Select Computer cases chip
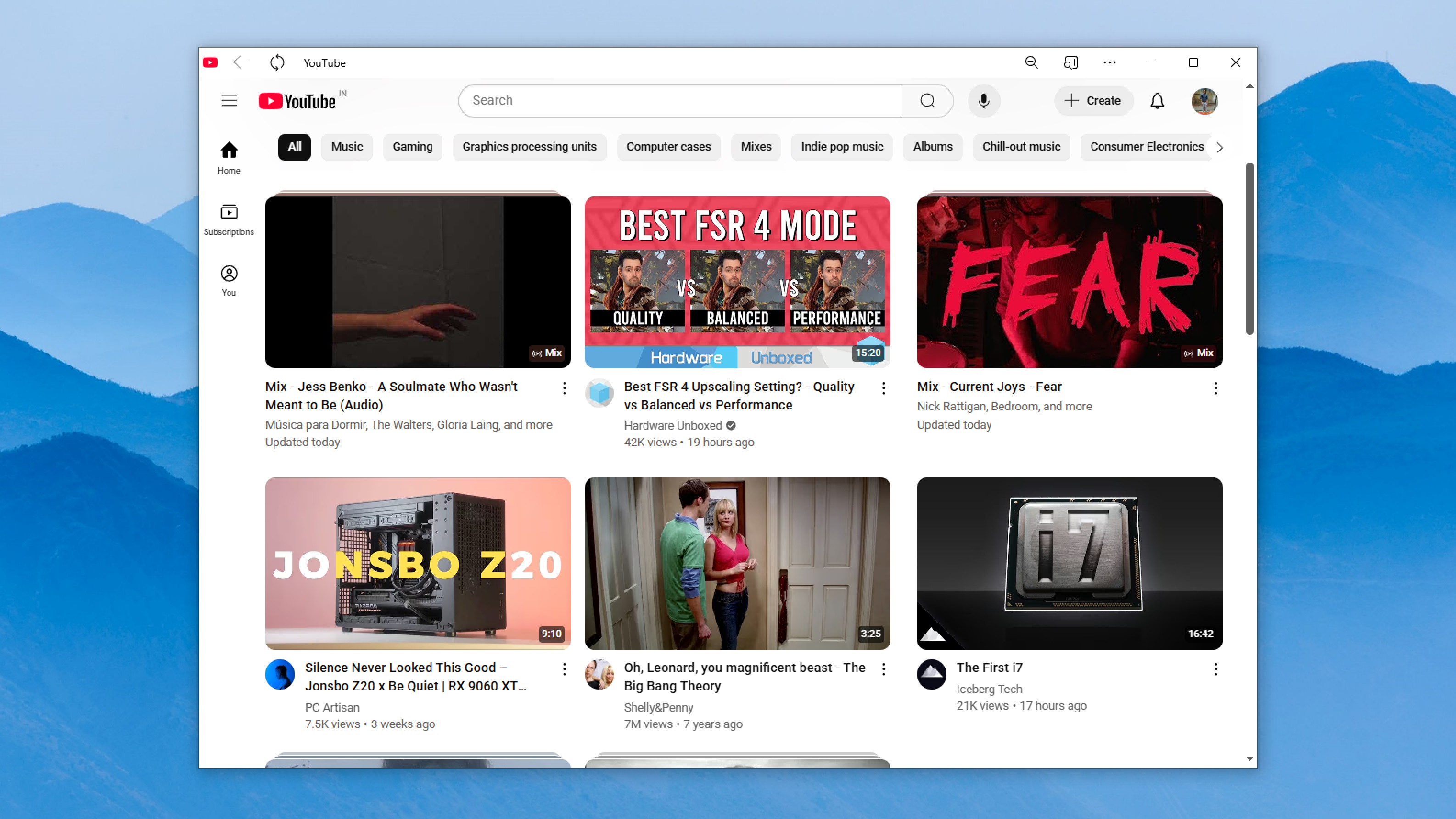Viewport: 1456px width, 819px height. pos(669,147)
